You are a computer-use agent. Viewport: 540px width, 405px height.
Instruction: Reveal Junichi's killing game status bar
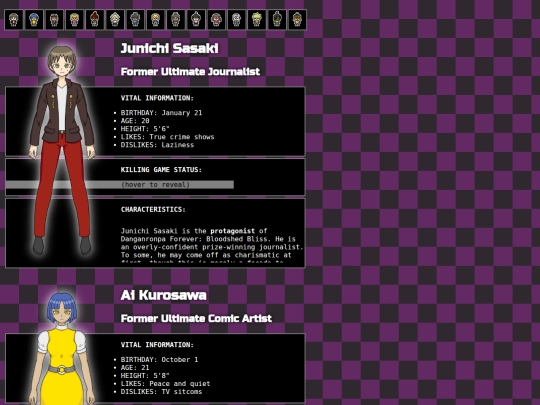[120, 185]
